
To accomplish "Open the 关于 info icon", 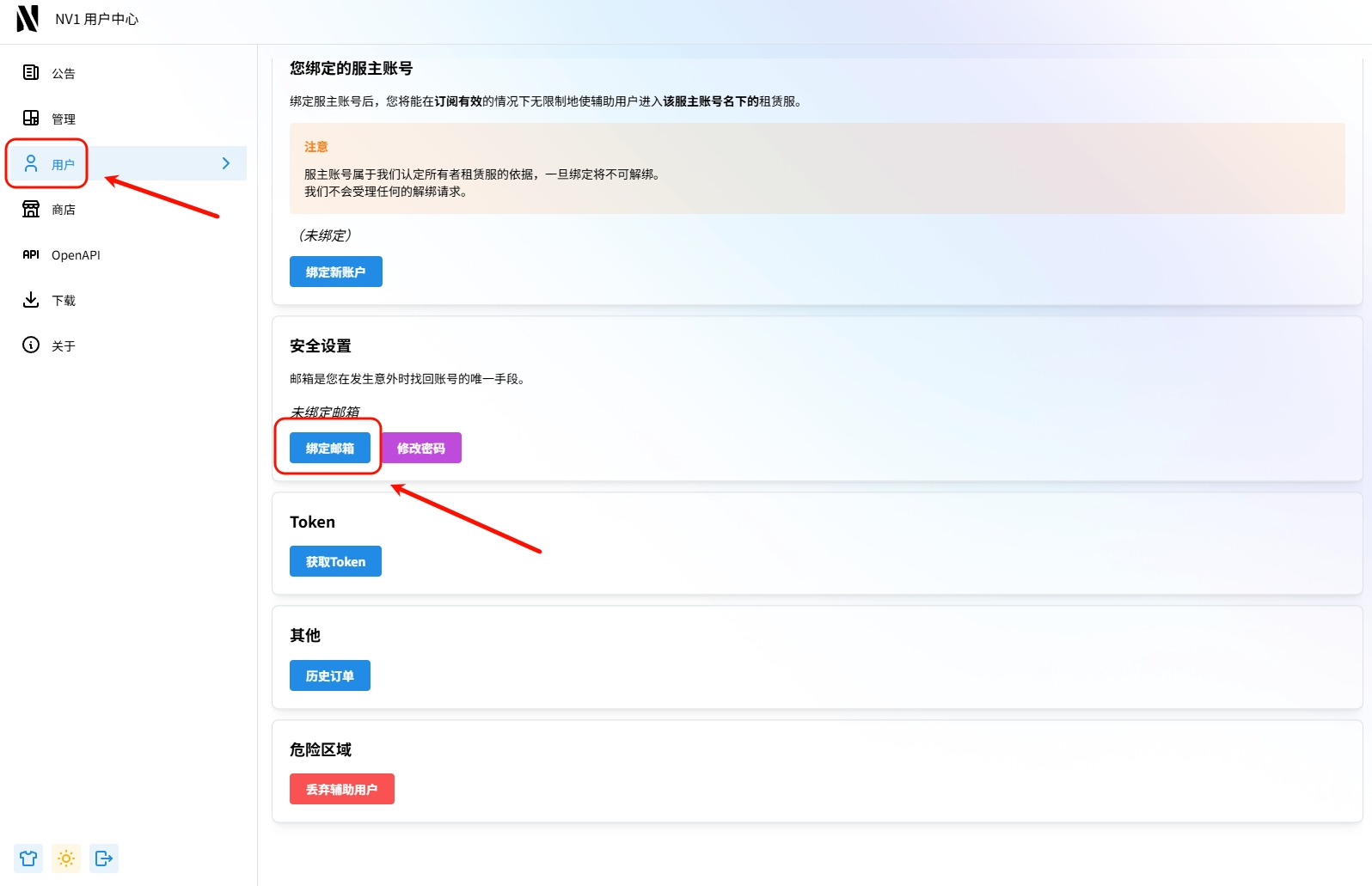I will [x=31, y=345].
